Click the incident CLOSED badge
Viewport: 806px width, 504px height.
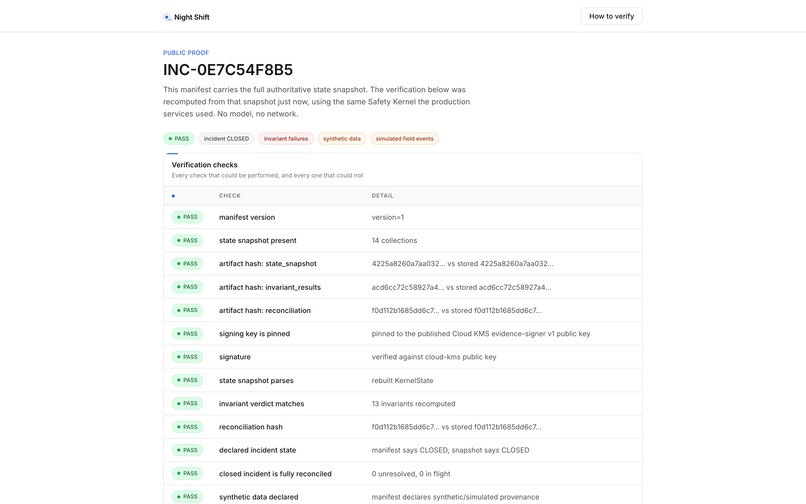pos(226,138)
